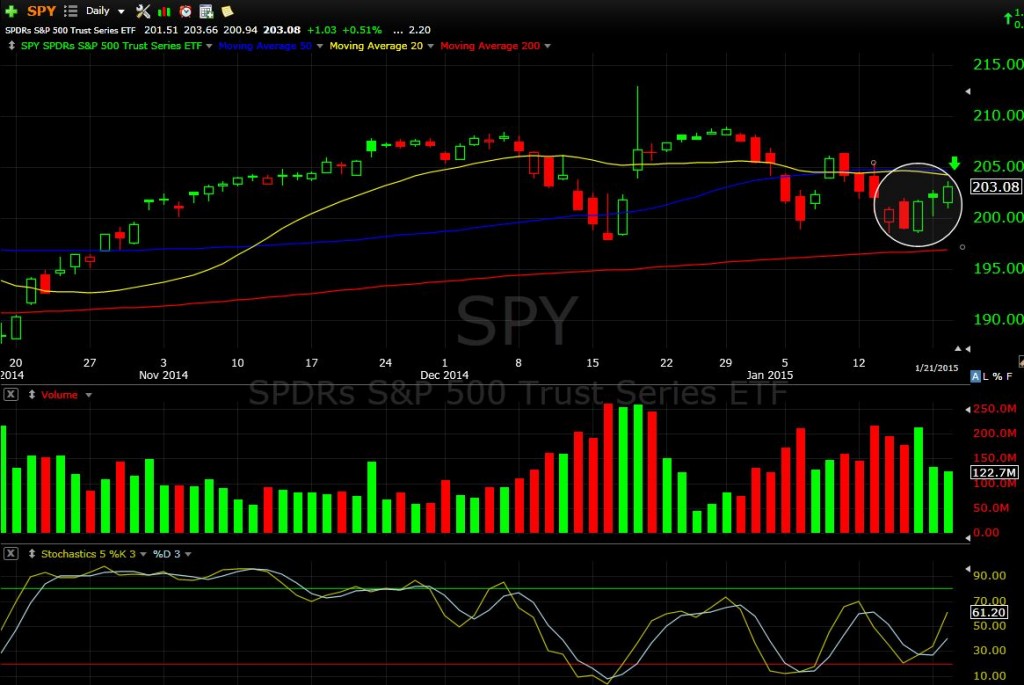This screenshot has height=685, width=1024.
Task: Click the Nov 2014 date axis label
Action: pos(163,375)
